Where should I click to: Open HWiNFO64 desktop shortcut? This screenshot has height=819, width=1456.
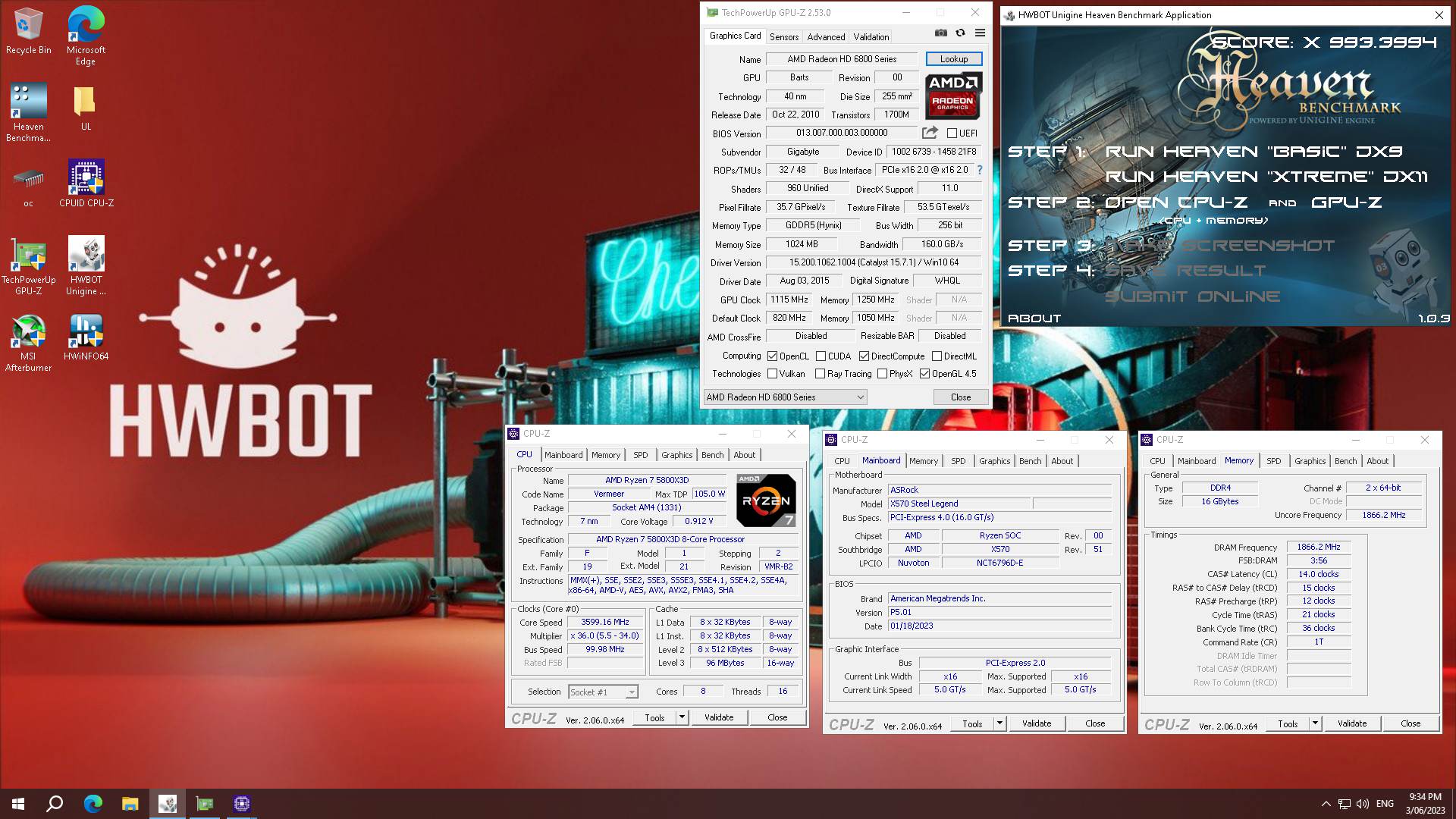pos(86,337)
